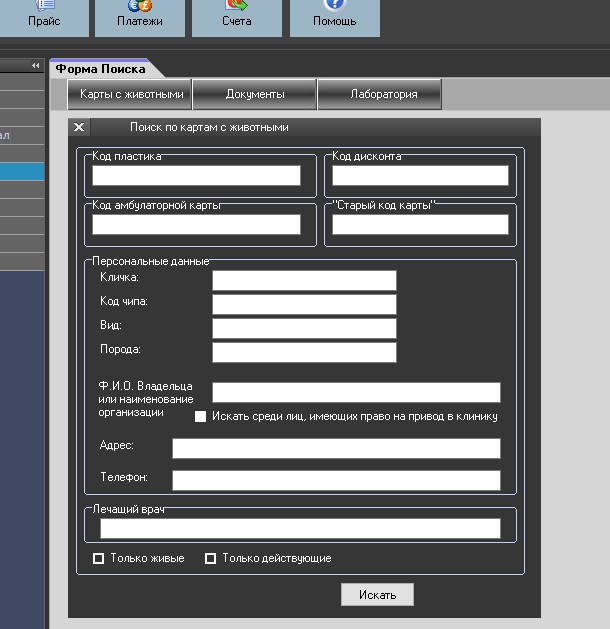Open the Документы tab
The image size is (610, 629).
pyautogui.click(x=255, y=94)
